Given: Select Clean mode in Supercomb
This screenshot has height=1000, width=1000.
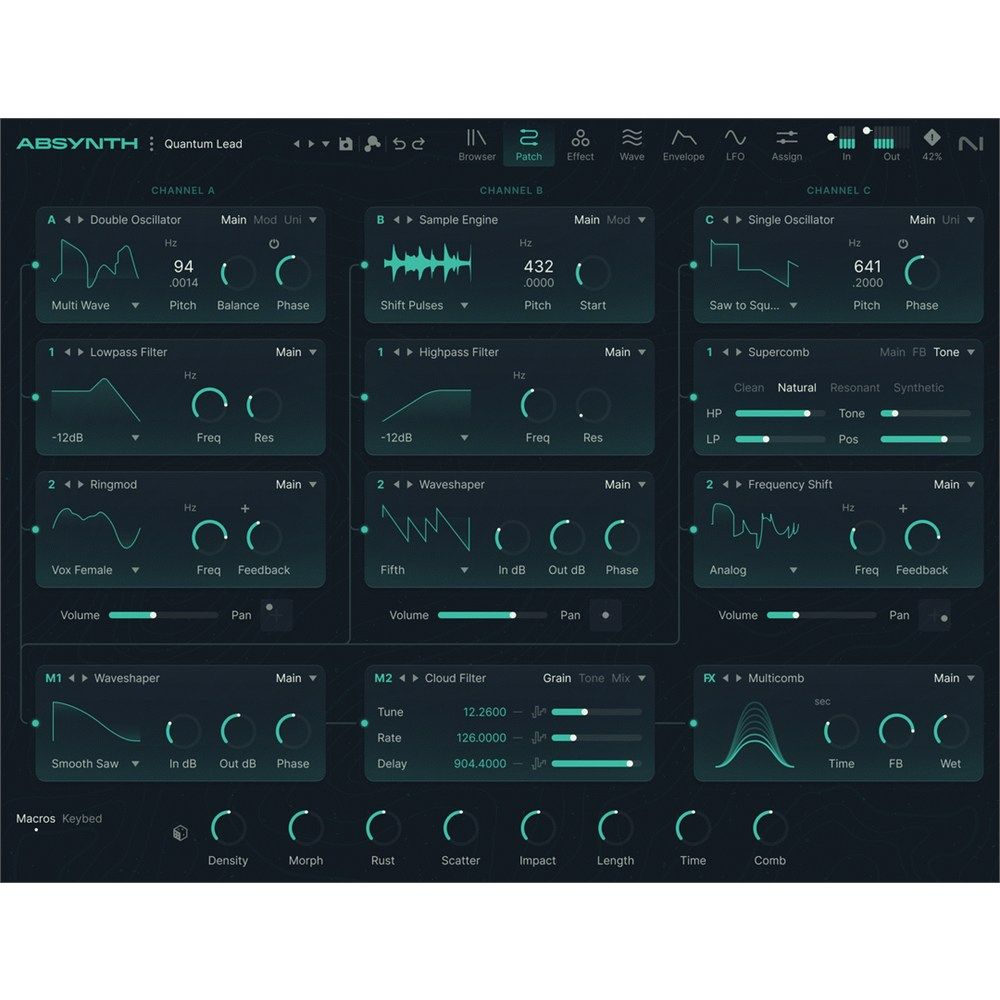Looking at the screenshot, I should [749, 388].
